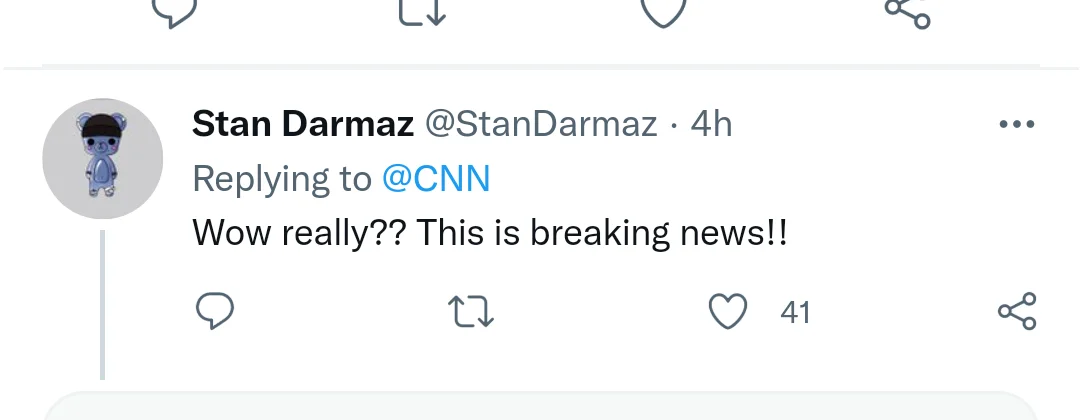Share Stan Darmaz's tweet
Viewport: 1080px width, 420px height.
tap(1017, 313)
